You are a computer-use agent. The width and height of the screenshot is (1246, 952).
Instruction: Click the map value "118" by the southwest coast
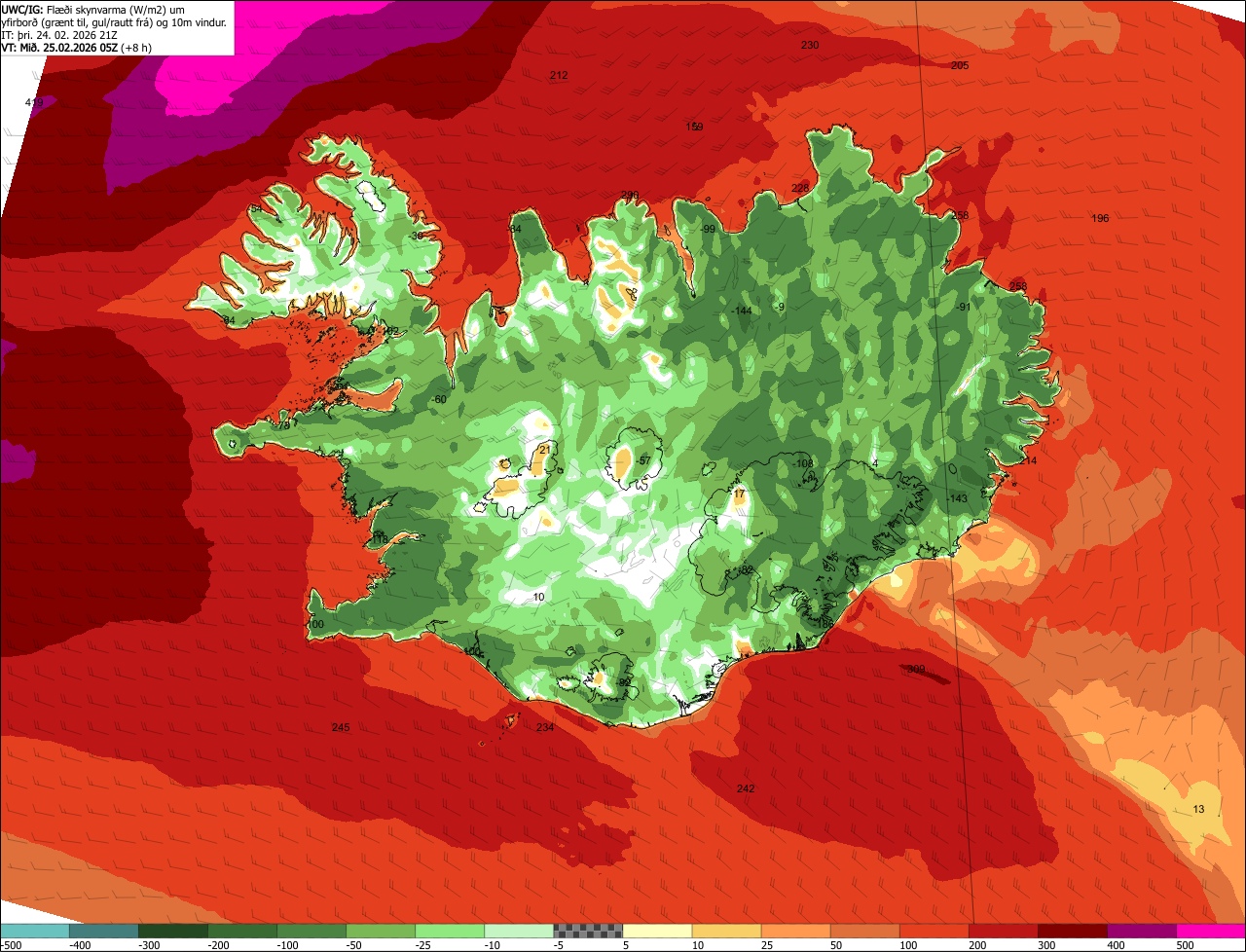[380, 539]
